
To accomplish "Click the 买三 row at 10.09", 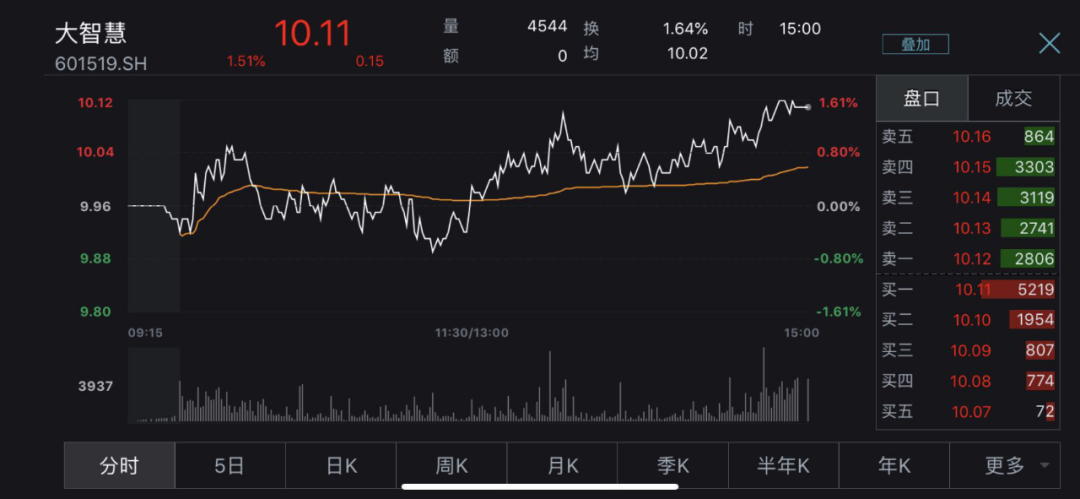I will click(x=968, y=351).
